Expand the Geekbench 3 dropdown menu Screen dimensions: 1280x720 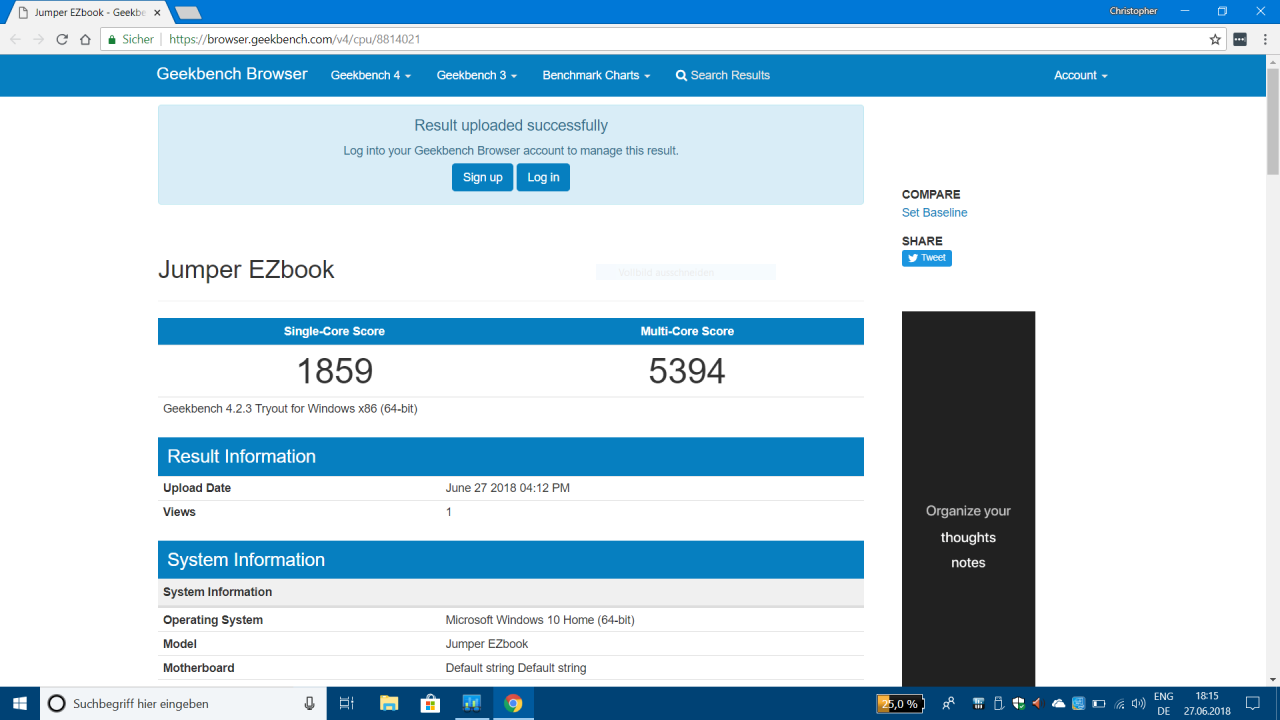point(477,75)
